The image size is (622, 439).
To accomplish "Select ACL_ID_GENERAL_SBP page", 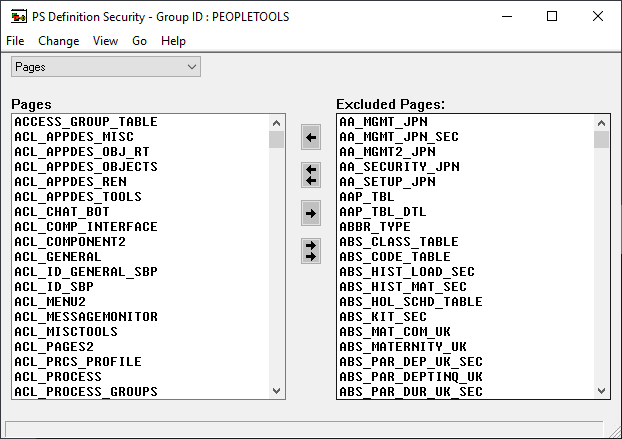I will [141, 272].
